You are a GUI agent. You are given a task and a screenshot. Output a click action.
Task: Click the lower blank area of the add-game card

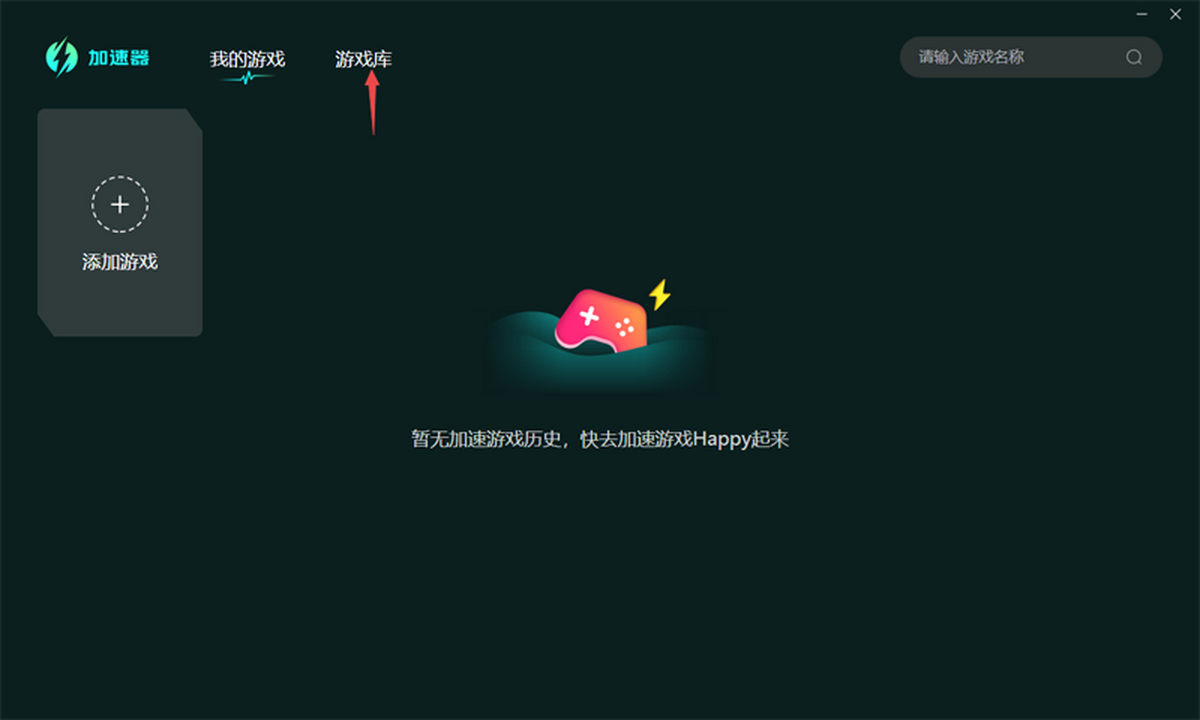tap(120, 306)
